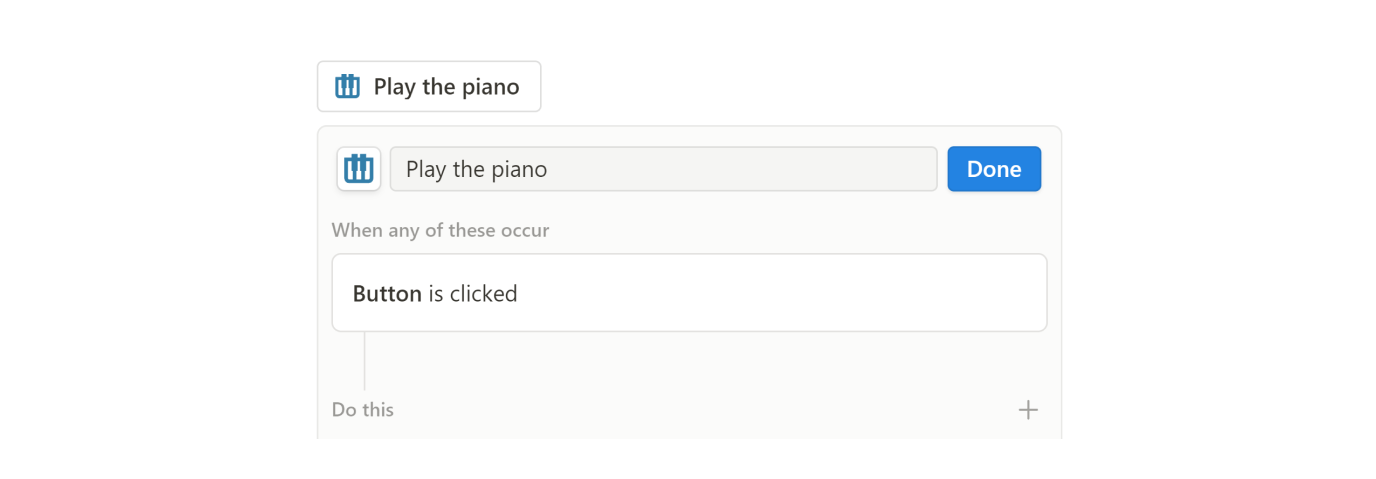Select the "Button is clicked" trigger card

[689, 293]
